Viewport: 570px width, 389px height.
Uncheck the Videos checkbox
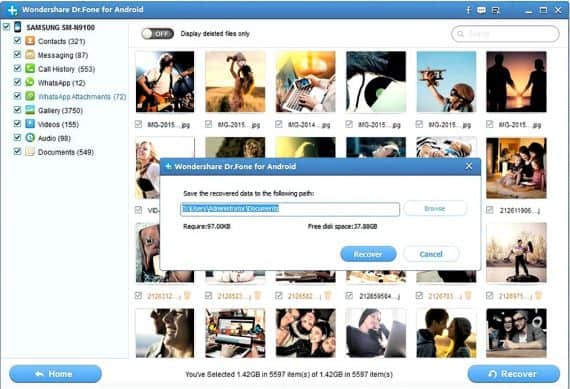click(17, 123)
